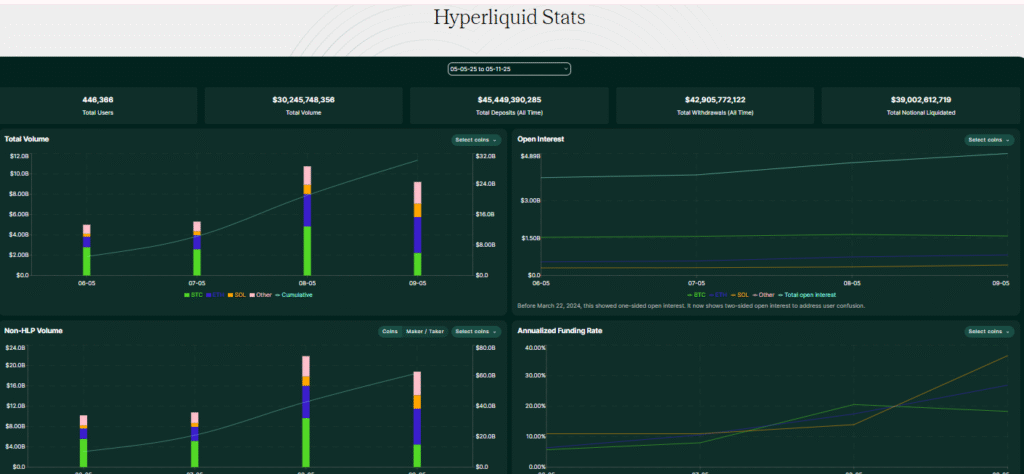This screenshot has height=474, width=1024.
Task: Open Select coins dropdown in Total Volume chart
Action: coord(476,140)
